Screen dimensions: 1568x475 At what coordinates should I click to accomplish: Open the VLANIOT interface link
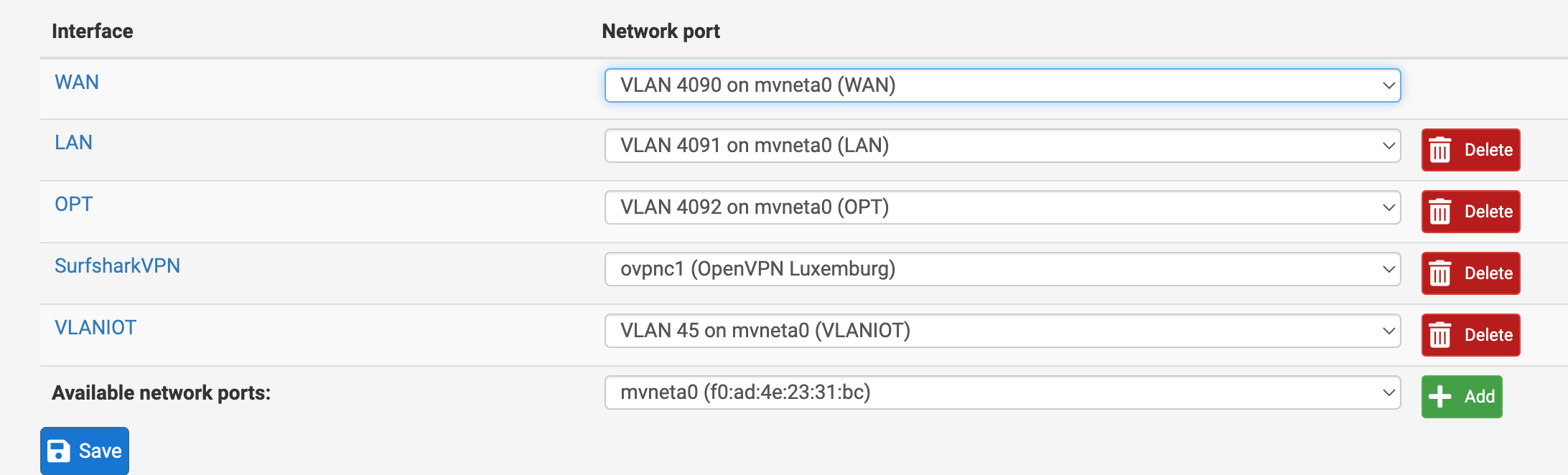95,328
